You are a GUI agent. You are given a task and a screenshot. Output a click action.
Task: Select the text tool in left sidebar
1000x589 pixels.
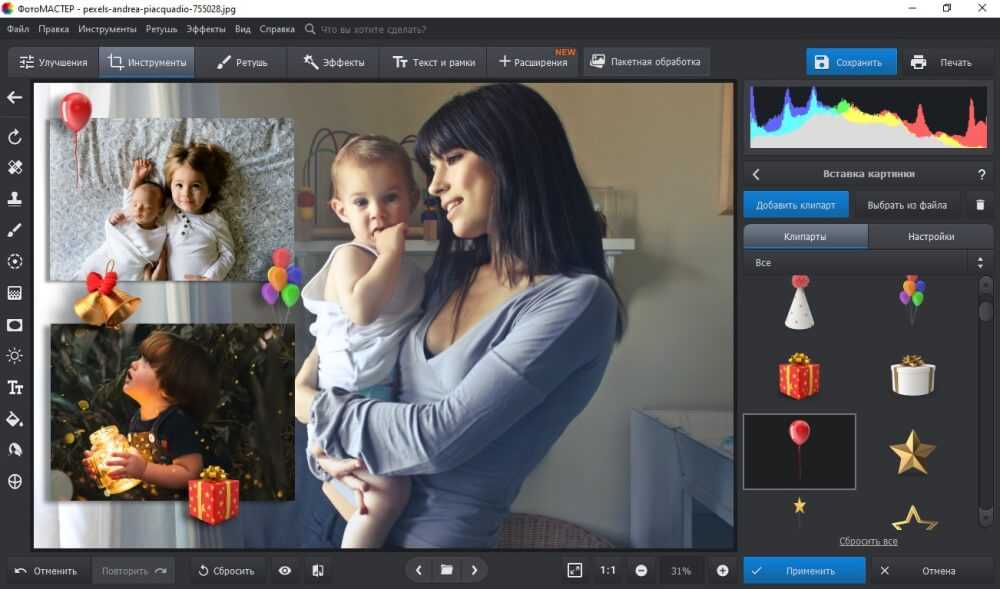(x=15, y=387)
